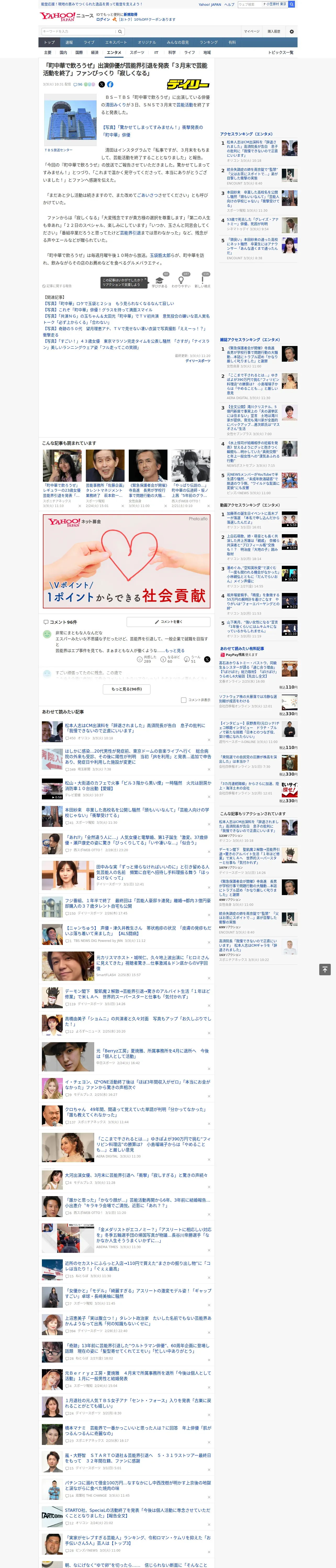This screenshot has width=336, height=1568.
Task: Toggle コメント非表示 checkbox
Action: coord(183,700)
